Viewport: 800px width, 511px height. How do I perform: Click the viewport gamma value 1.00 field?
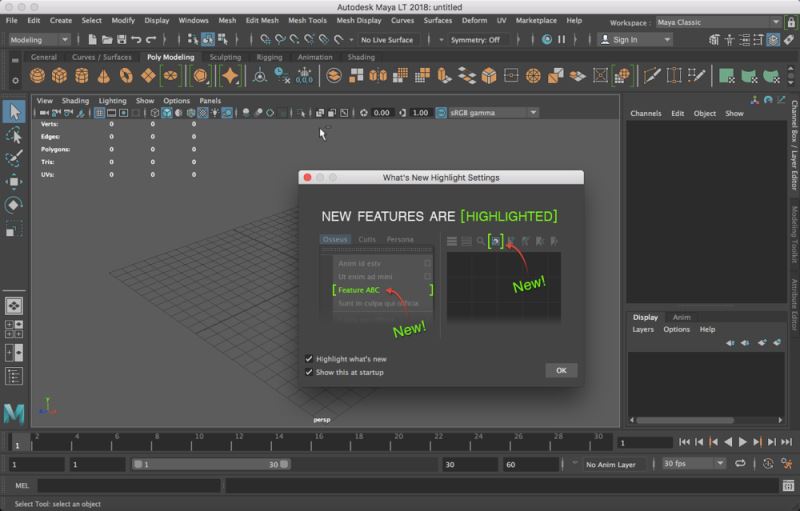420,113
